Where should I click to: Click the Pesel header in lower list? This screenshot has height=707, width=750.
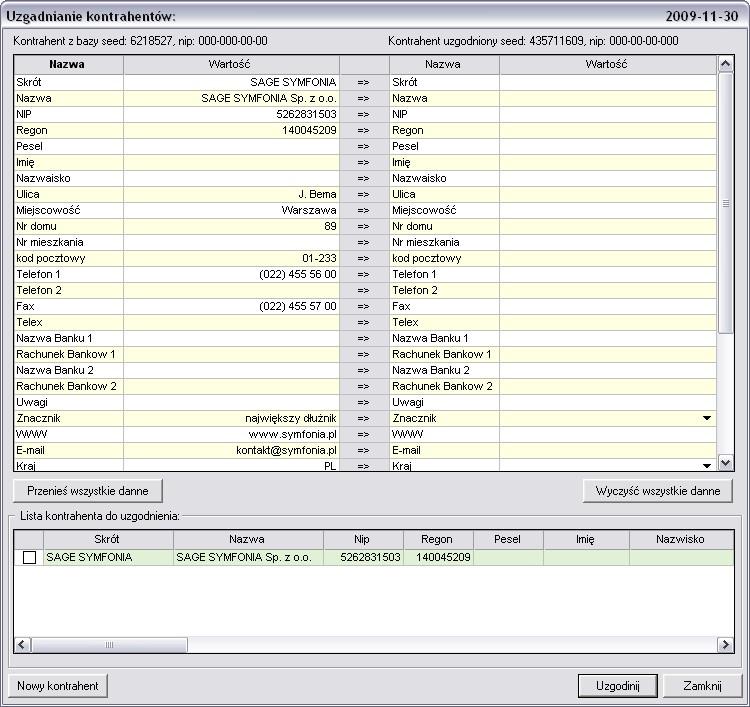[x=508, y=539]
